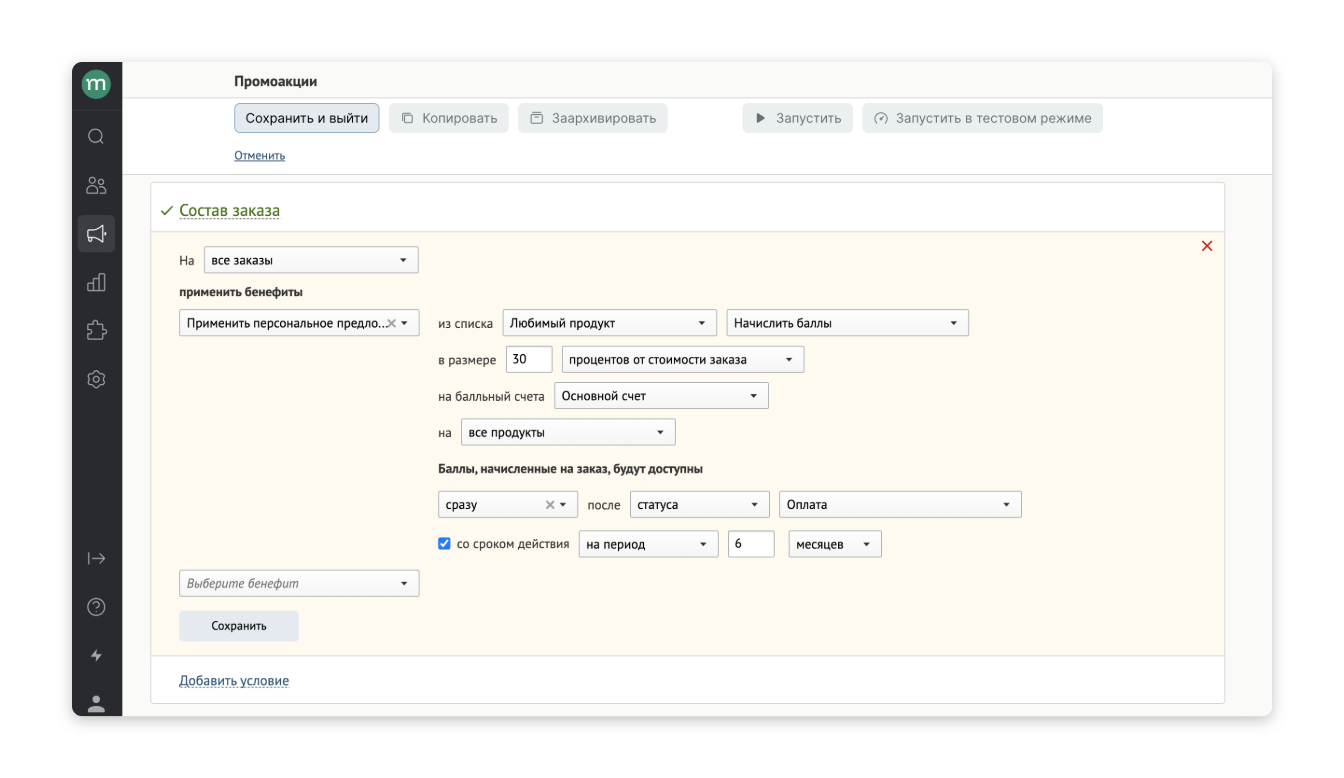This screenshot has height=778, width=1344.
Task: Expand sidebar with arrow icon
Action: [x=96, y=558]
